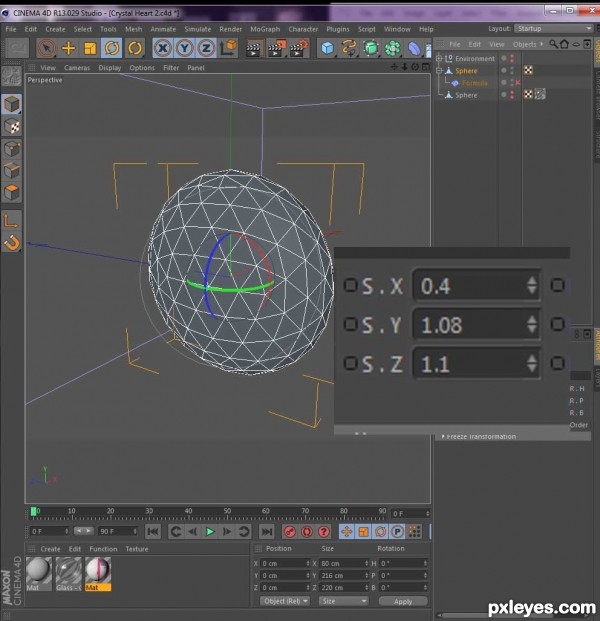This screenshot has height=621, width=600.
Task: Toggle the Snap magnet icon
Action: pos(12,242)
